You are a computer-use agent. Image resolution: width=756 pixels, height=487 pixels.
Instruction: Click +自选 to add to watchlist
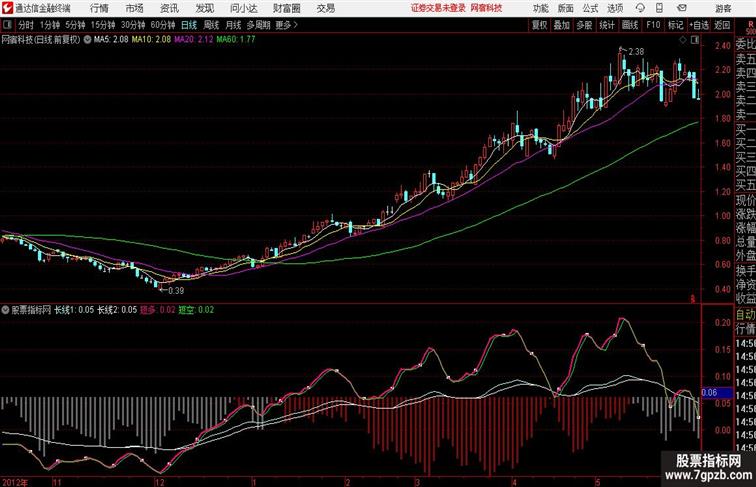point(699,25)
